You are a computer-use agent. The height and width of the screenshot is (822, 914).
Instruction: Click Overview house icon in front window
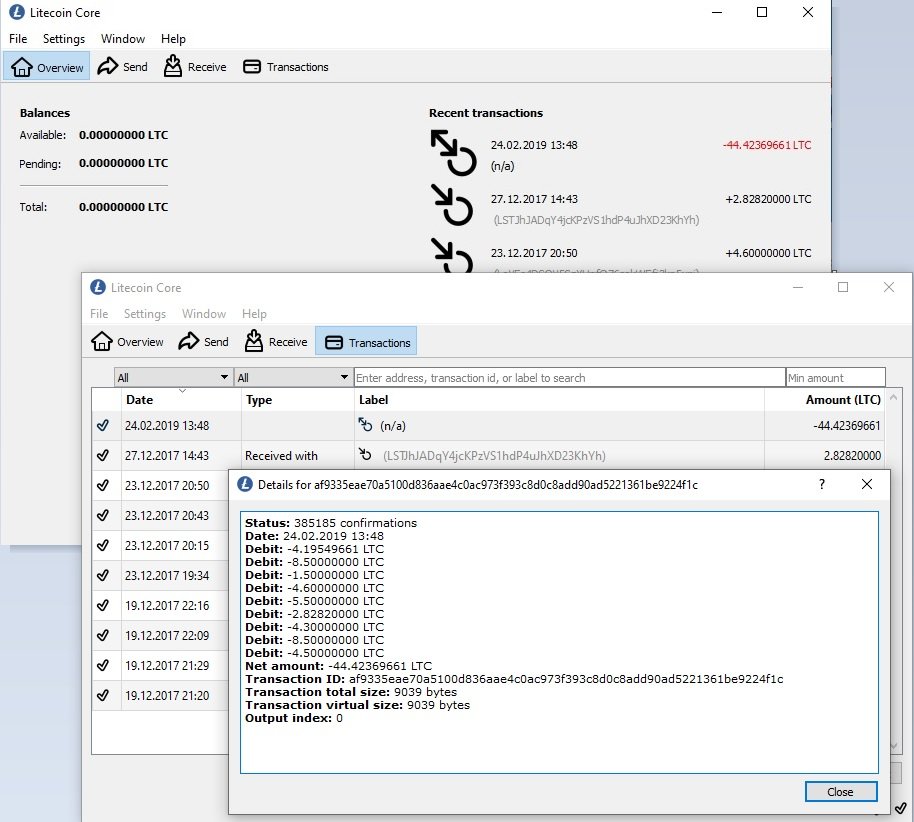click(x=102, y=342)
